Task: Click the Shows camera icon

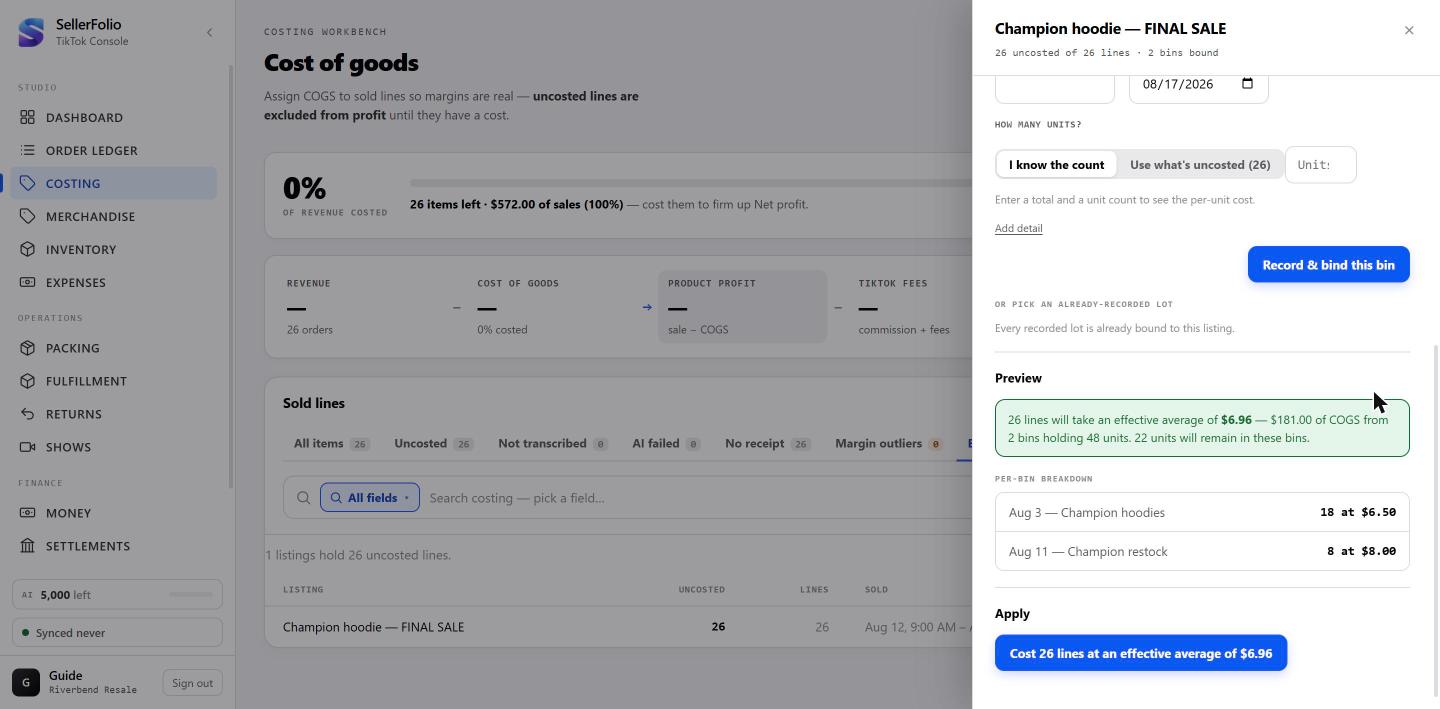Action: pos(27,447)
